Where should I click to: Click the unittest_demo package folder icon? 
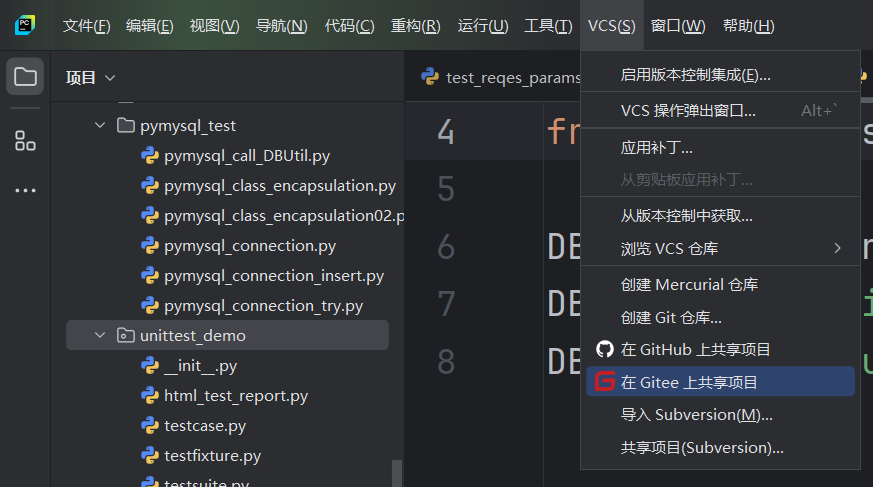[x=126, y=335]
